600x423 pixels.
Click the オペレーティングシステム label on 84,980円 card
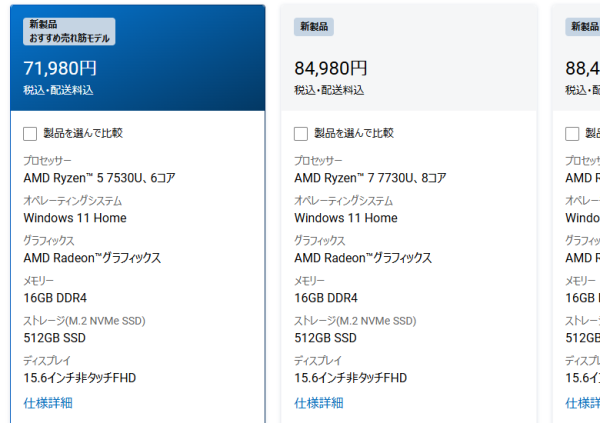click(344, 201)
